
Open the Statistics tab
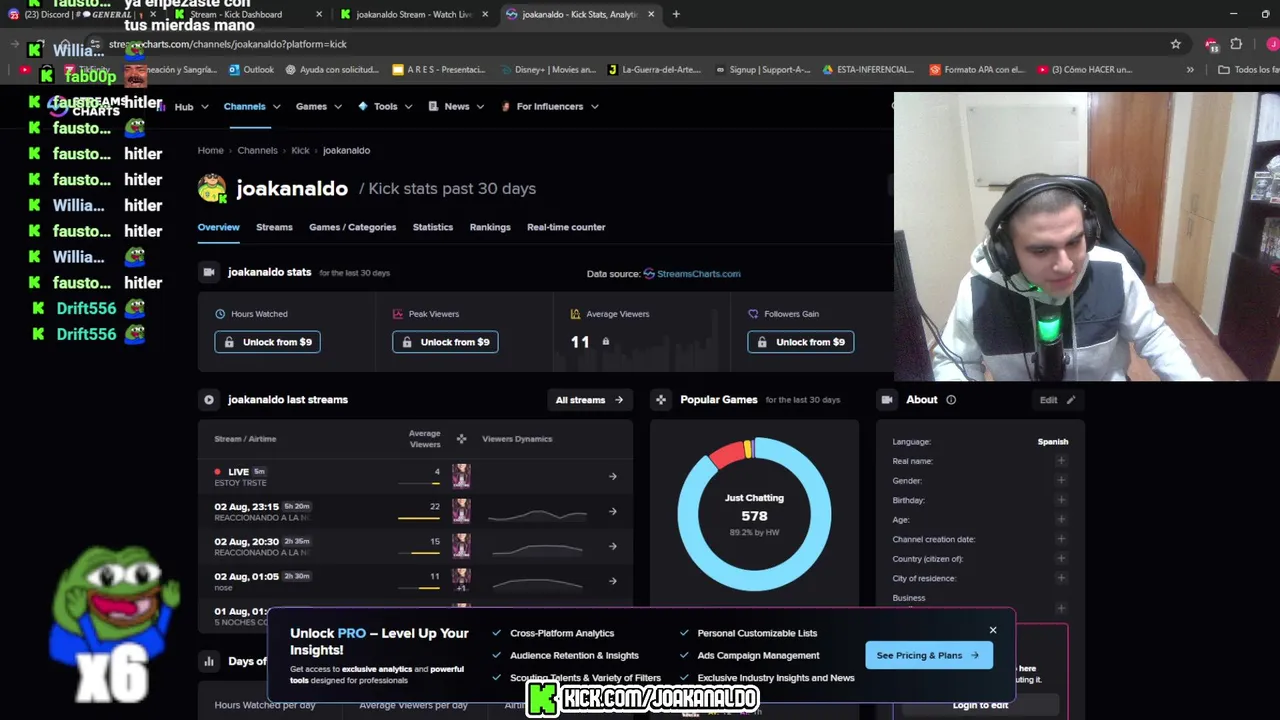(x=433, y=227)
